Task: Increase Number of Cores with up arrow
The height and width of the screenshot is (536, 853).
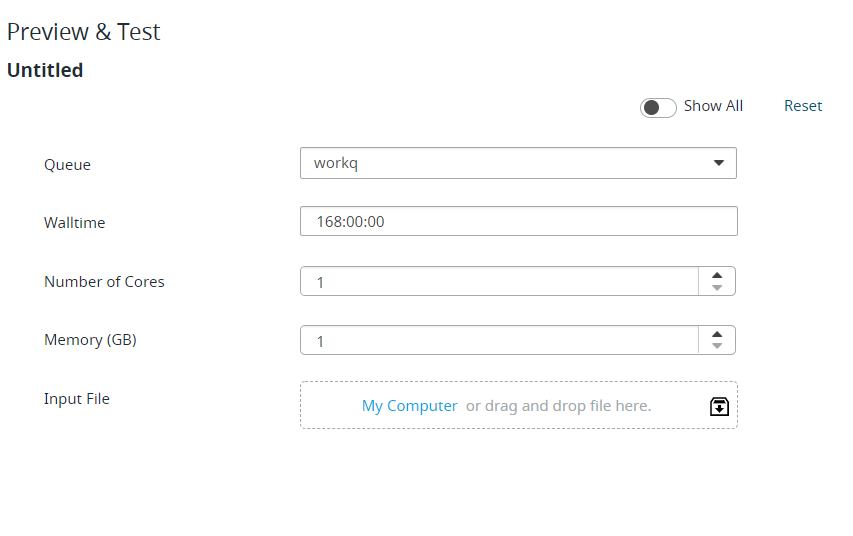Action: click(717, 275)
